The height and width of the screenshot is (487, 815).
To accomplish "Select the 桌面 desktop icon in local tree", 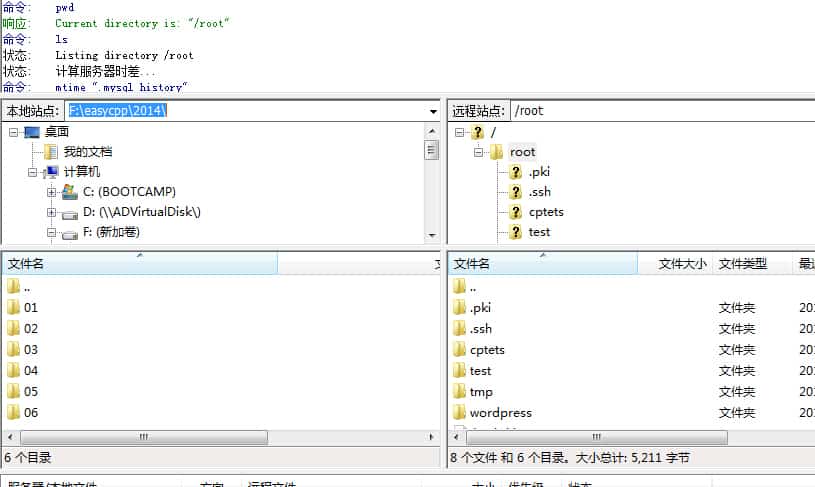I will (32, 132).
